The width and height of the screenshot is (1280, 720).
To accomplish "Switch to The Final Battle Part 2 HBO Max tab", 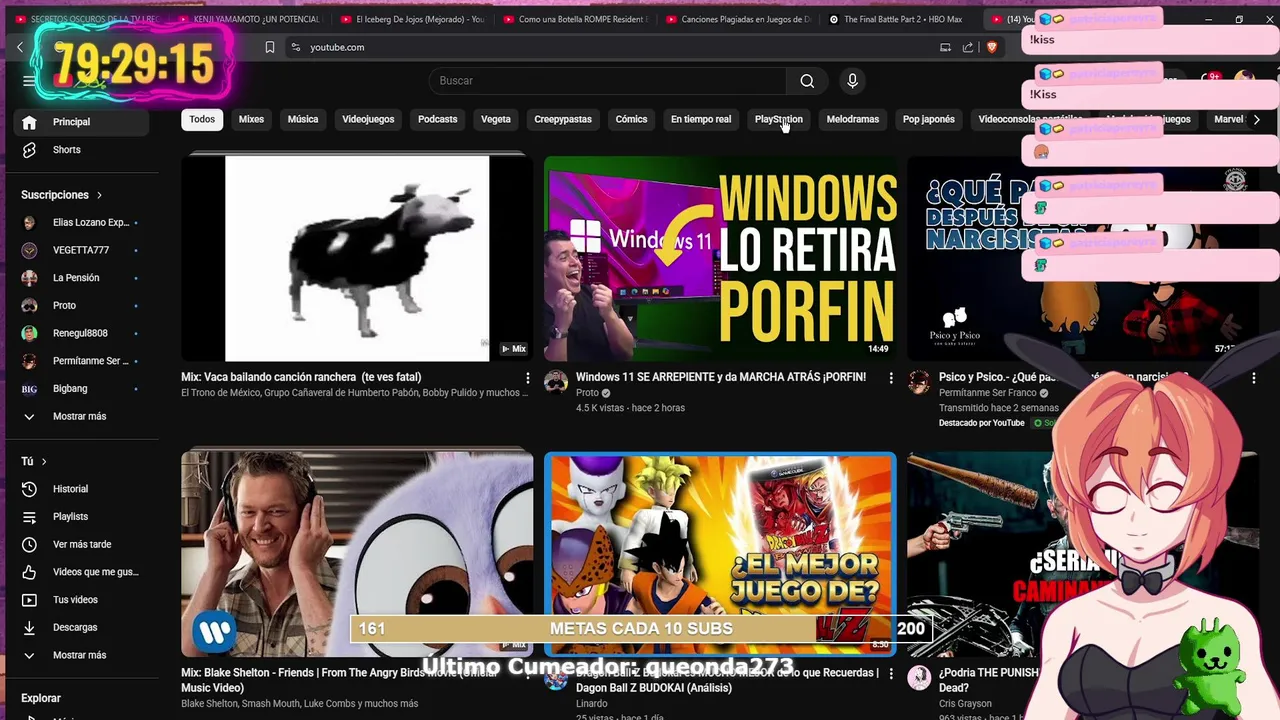I will 902,19.
